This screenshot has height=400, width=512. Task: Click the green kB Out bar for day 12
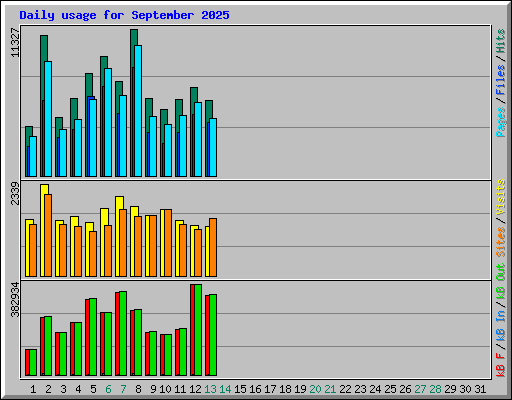point(198,330)
